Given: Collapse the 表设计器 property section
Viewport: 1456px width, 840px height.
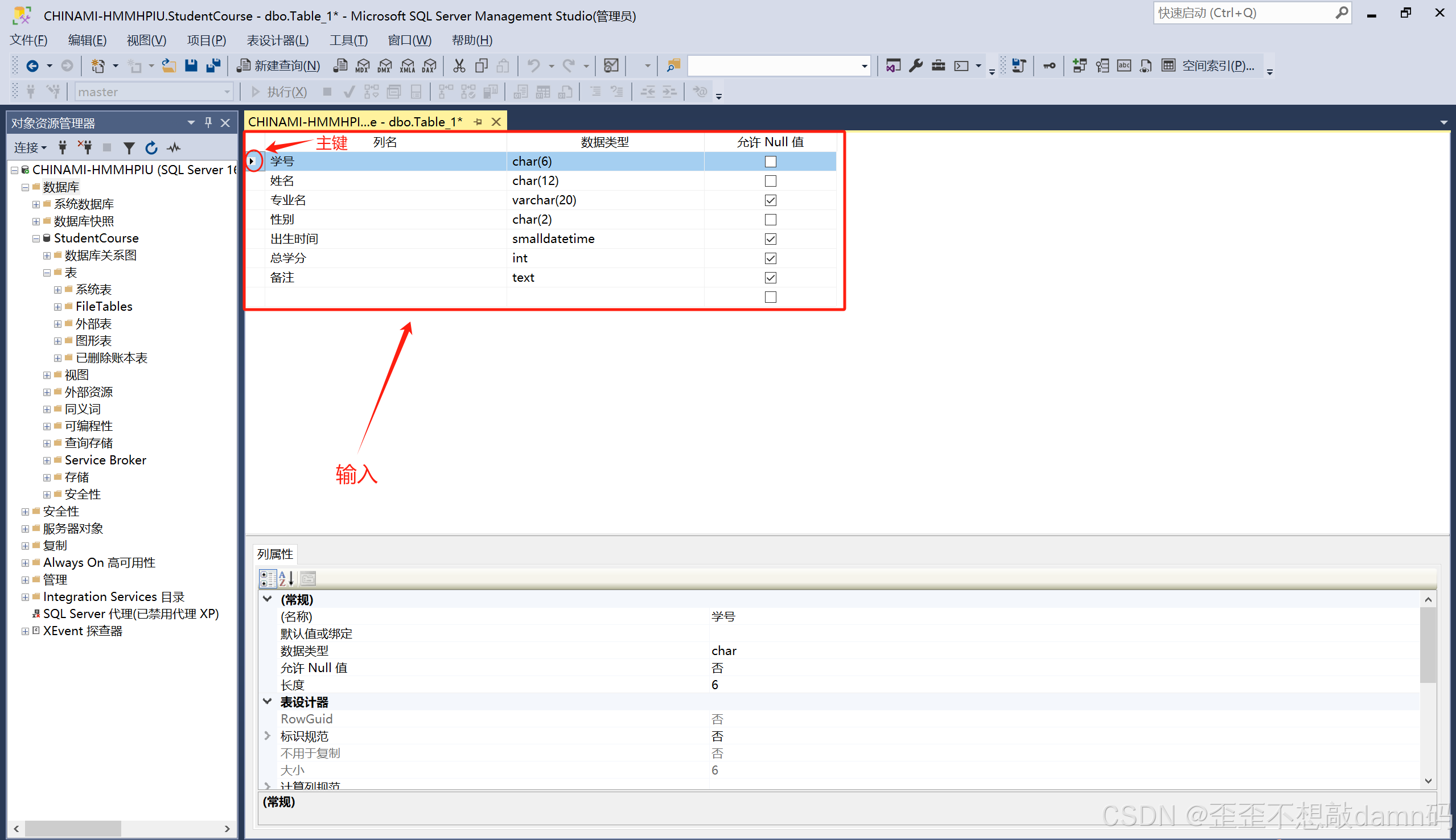Looking at the screenshot, I should coord(267,702).
